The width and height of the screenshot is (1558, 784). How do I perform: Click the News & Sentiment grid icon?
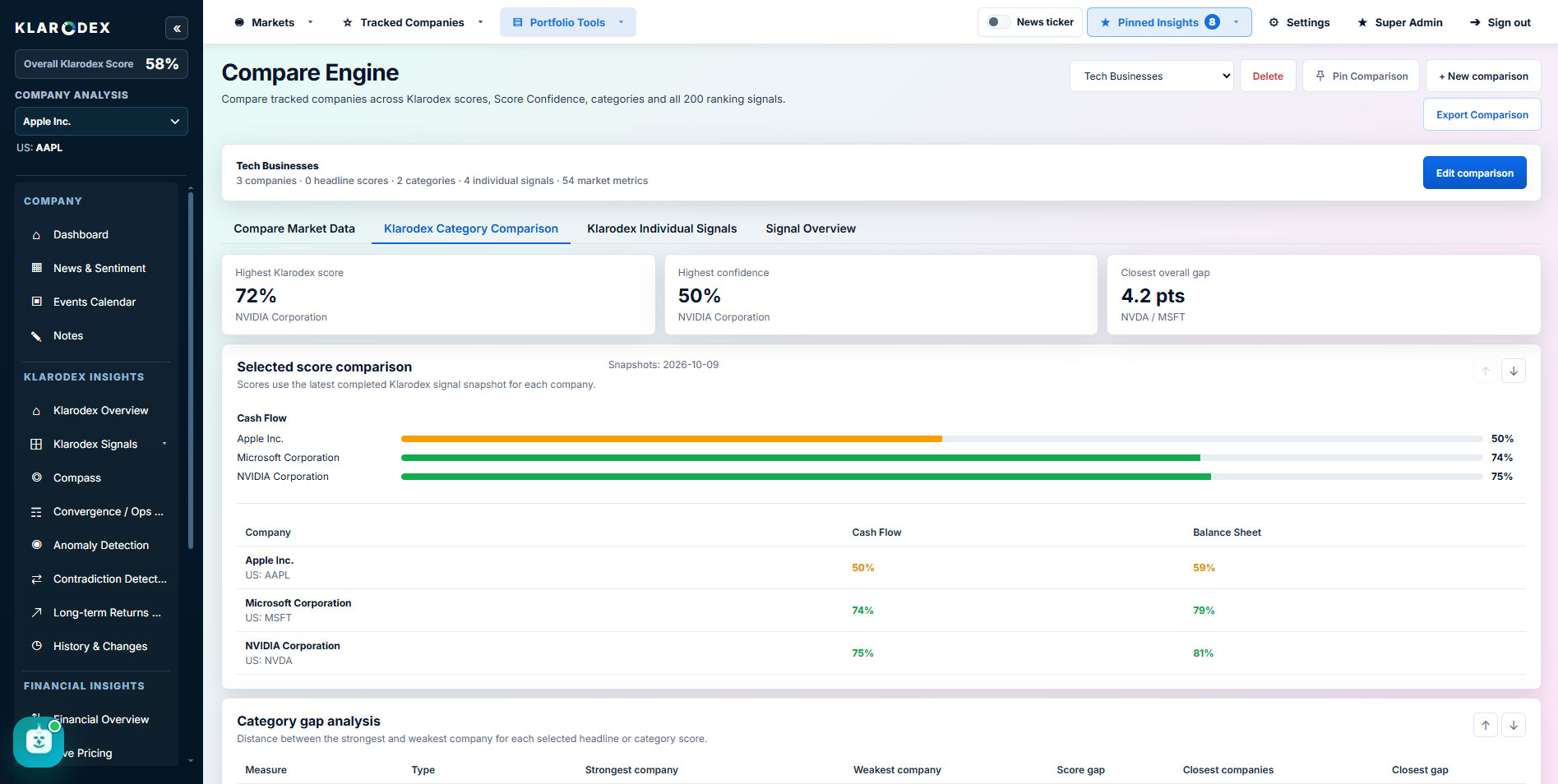(36, 268)
